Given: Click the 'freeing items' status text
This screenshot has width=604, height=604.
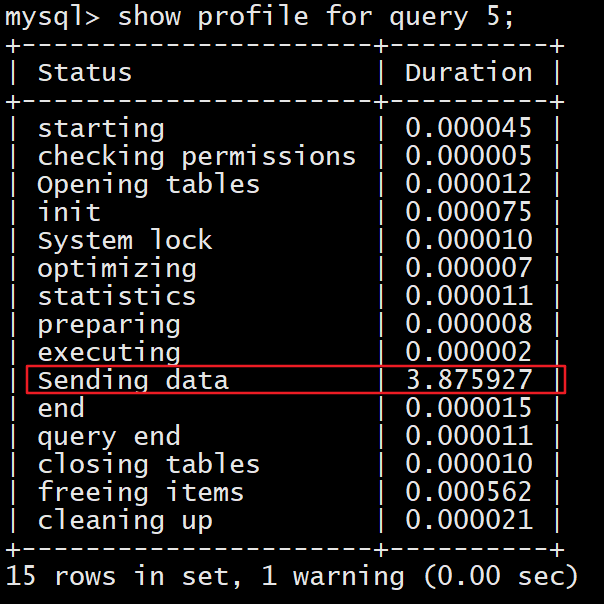Looking at the screenshot, I should point(140,493).
